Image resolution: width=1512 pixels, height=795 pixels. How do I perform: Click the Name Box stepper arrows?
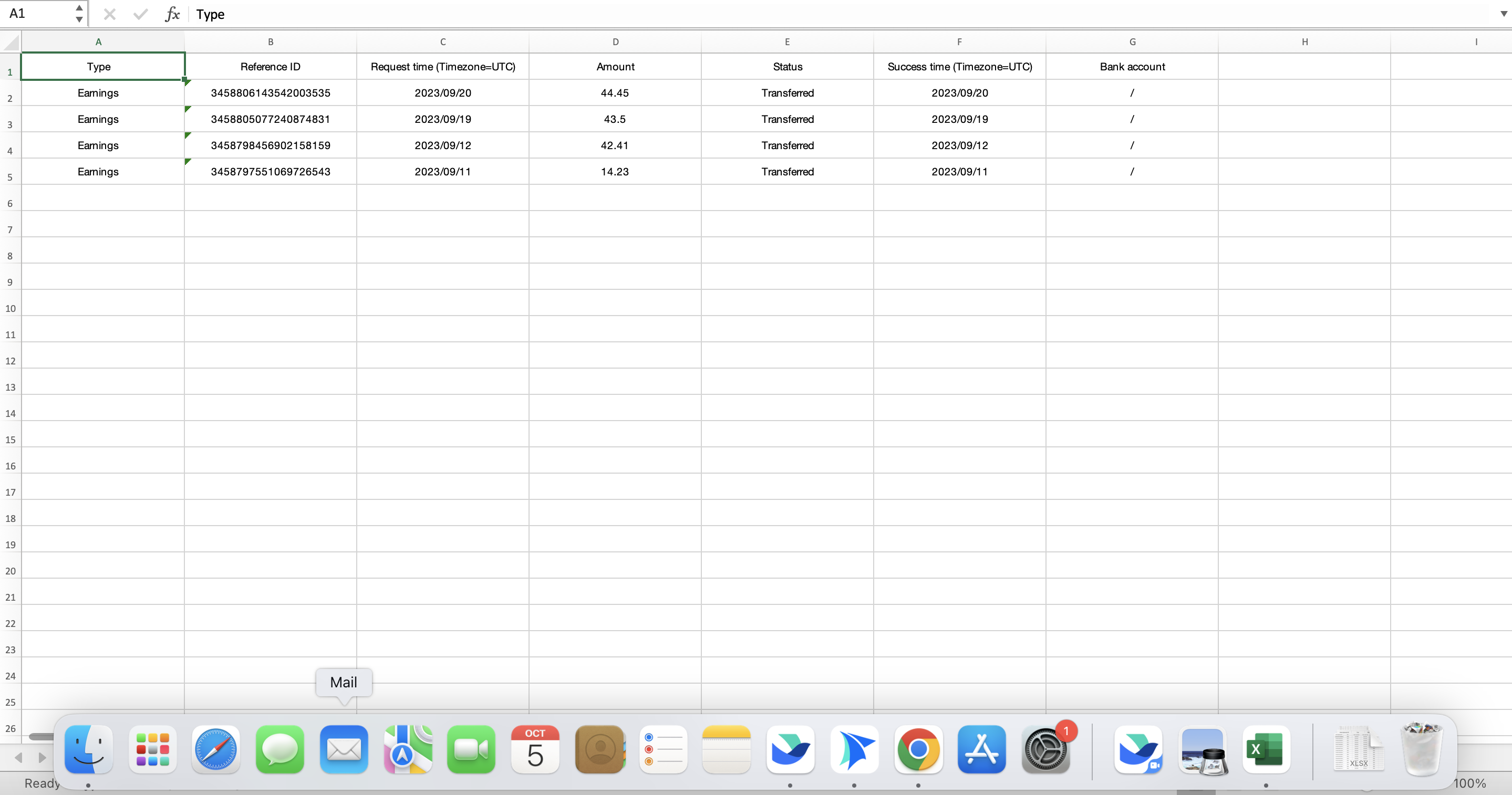click(79, 14)
